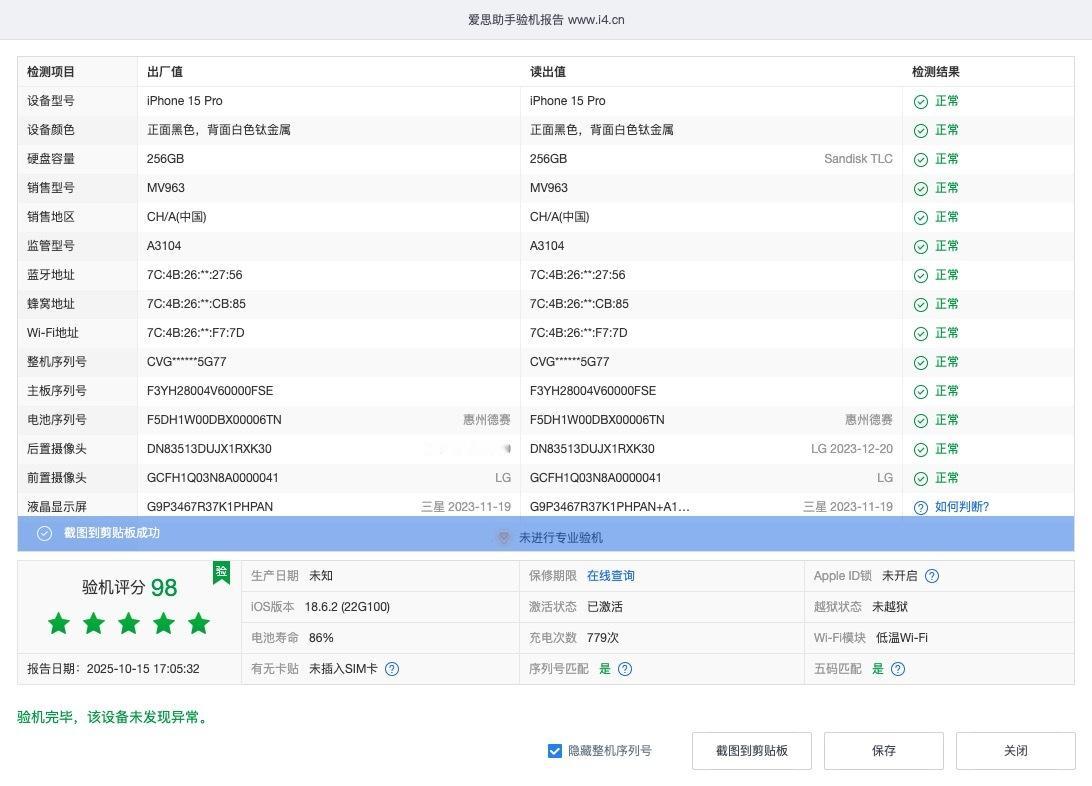The width and height of the screenshot is (1092, 786).
Task: Click the LG 2023-12-20 camera date
Action: tap(852, 449)
